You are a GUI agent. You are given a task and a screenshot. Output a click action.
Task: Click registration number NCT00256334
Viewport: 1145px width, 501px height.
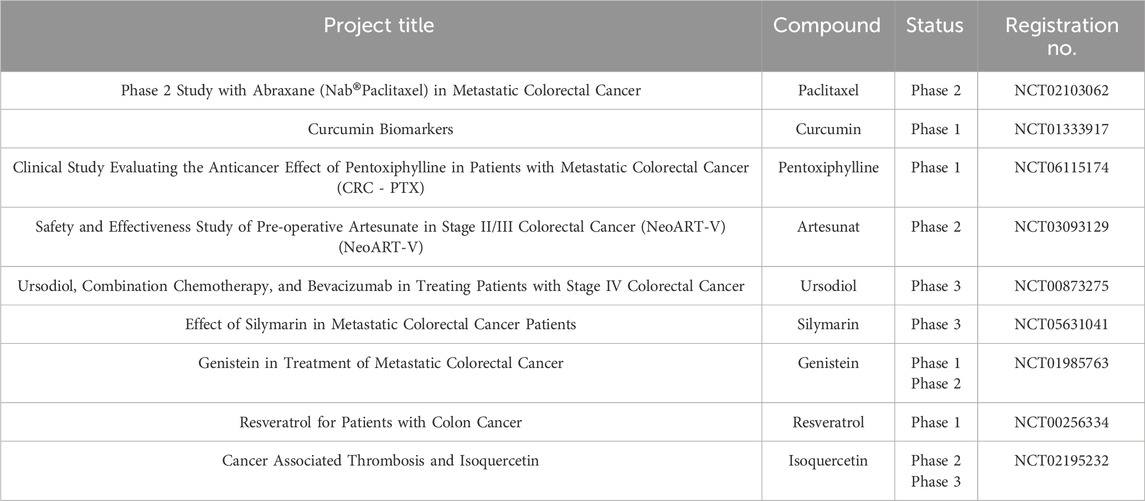(1062, 422)
